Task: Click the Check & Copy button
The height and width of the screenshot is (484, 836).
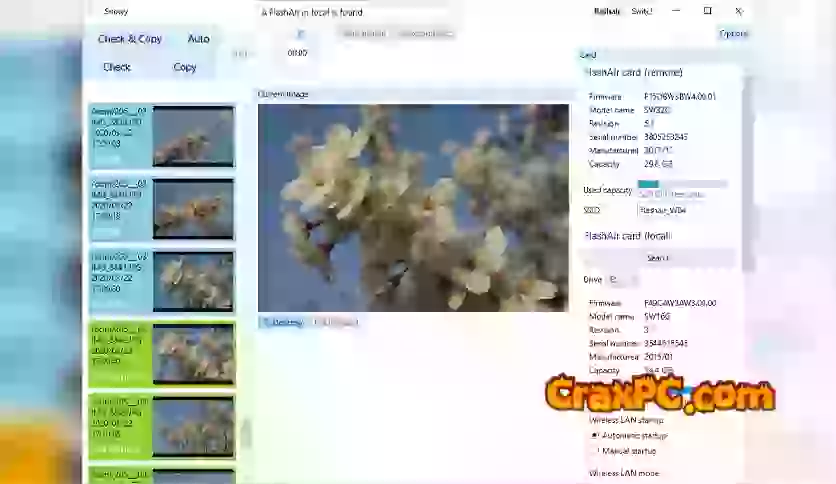Action: click(x=130, y=39)
